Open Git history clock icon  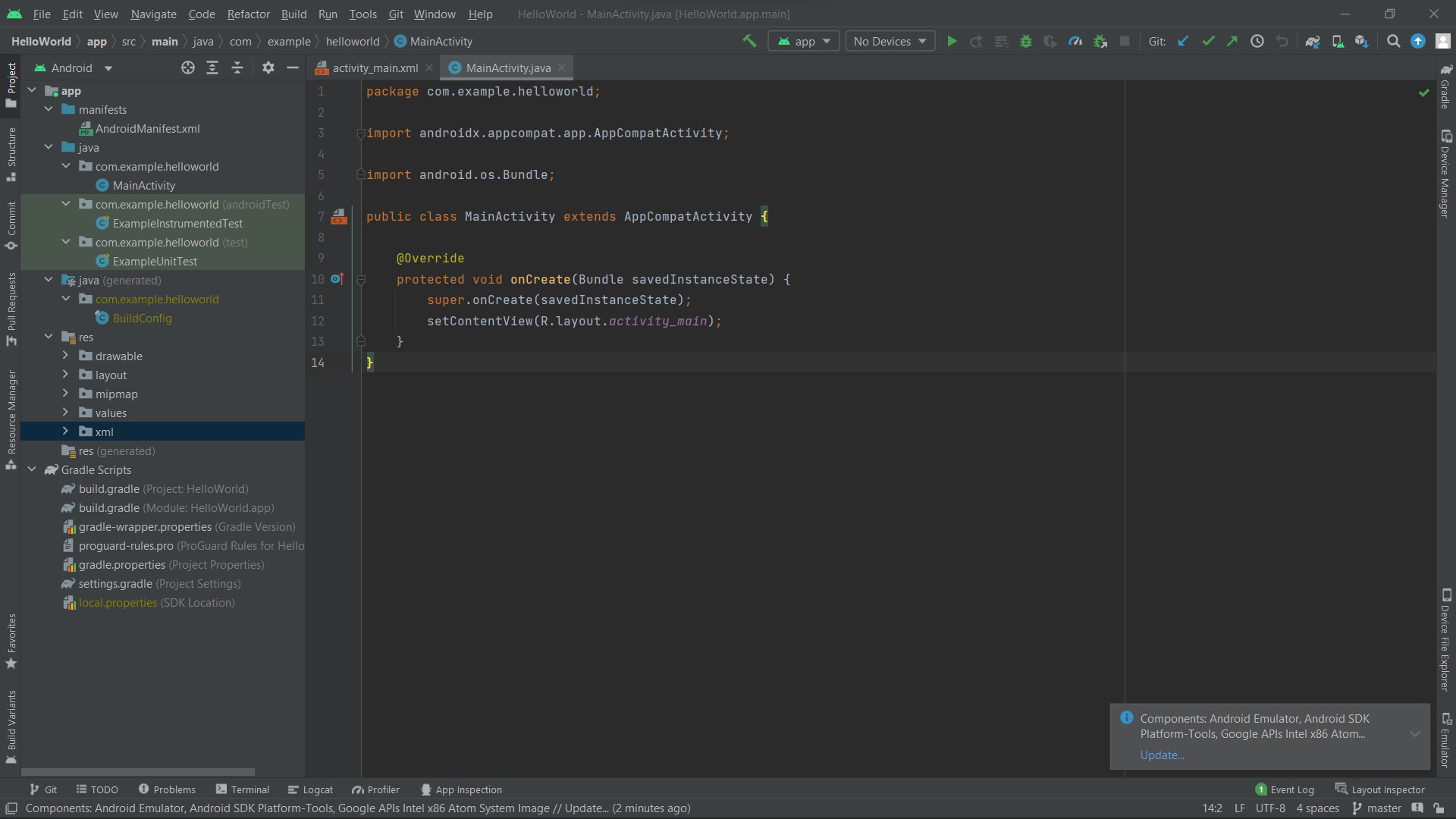pyautogui.click(x=1257, y=42)
